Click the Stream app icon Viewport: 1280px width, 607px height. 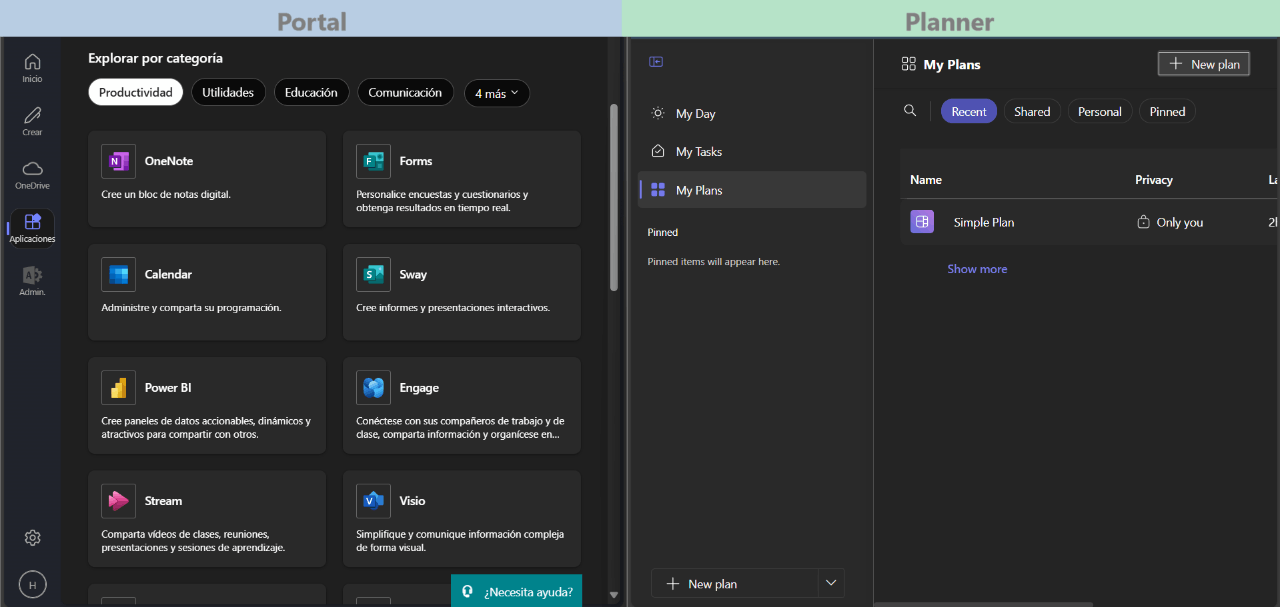click(118, 500)
